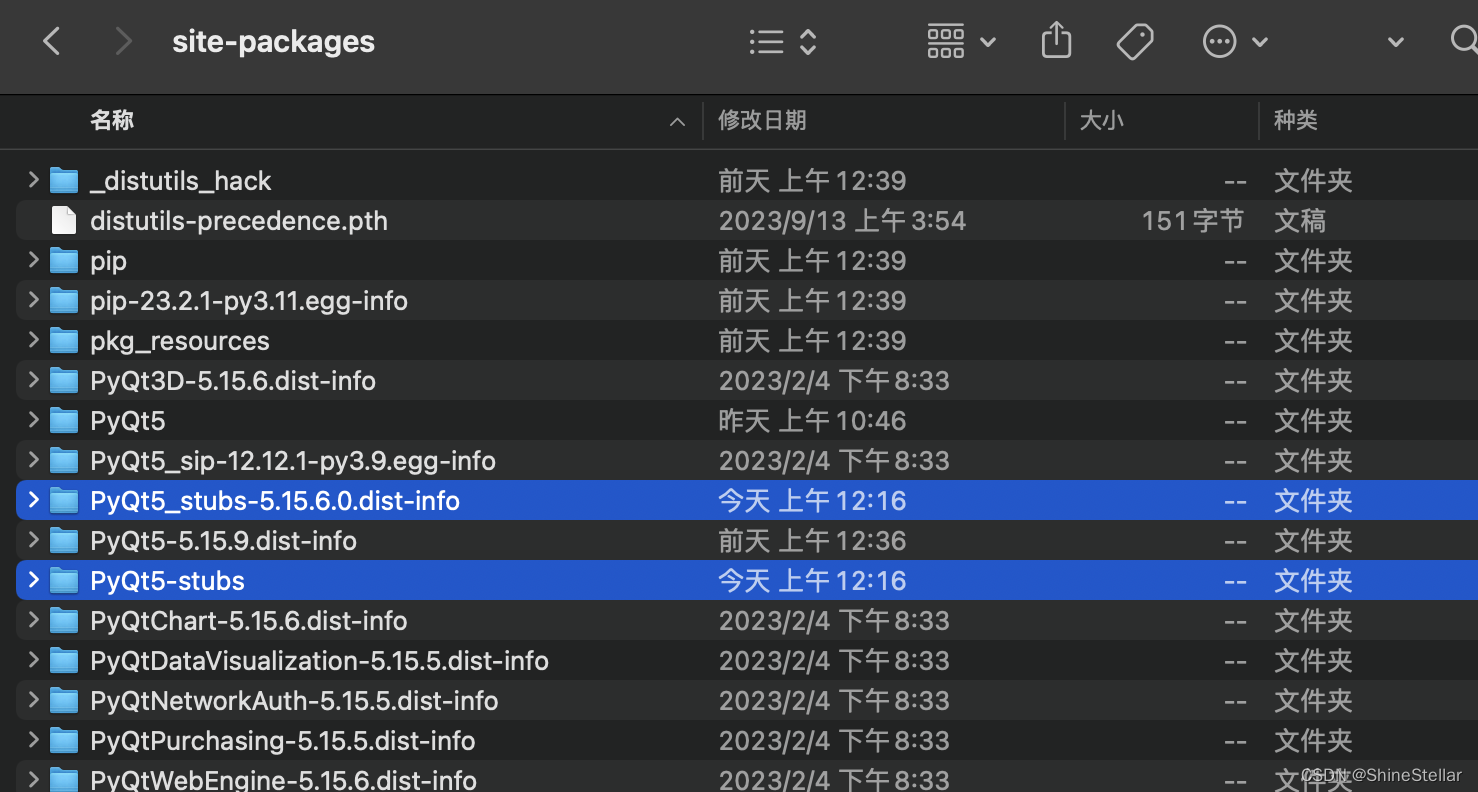This screenshot has height=792, width=1478.
Task: Select the distutils-precedence.pth file name
Action: tap(239, 221)
